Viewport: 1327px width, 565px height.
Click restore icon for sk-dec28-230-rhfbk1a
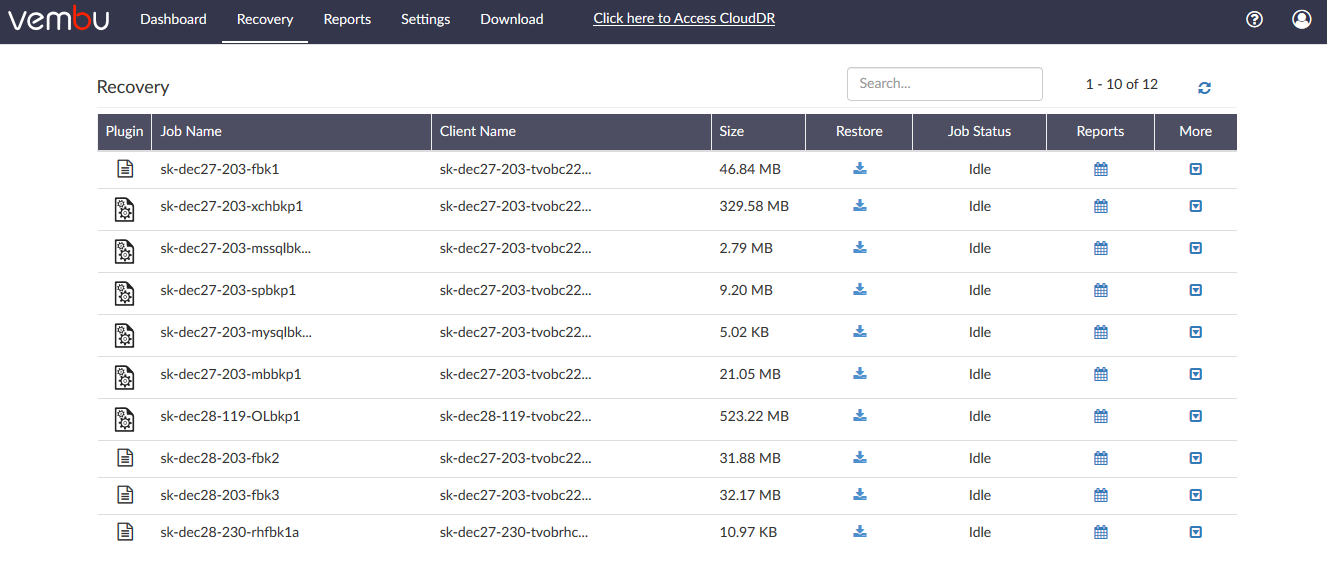pos(860,532)
